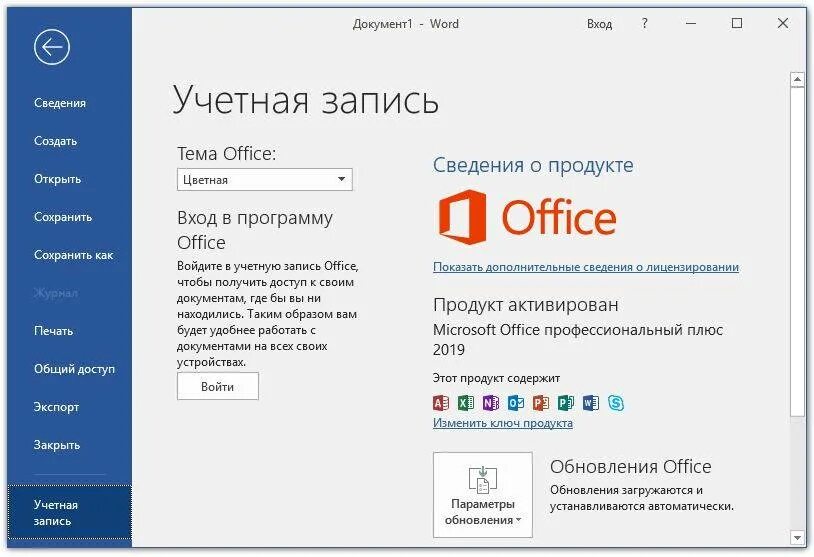Click the Продукт активирован text
Viewport: 814px width, 557px height.
coord(526,304)
